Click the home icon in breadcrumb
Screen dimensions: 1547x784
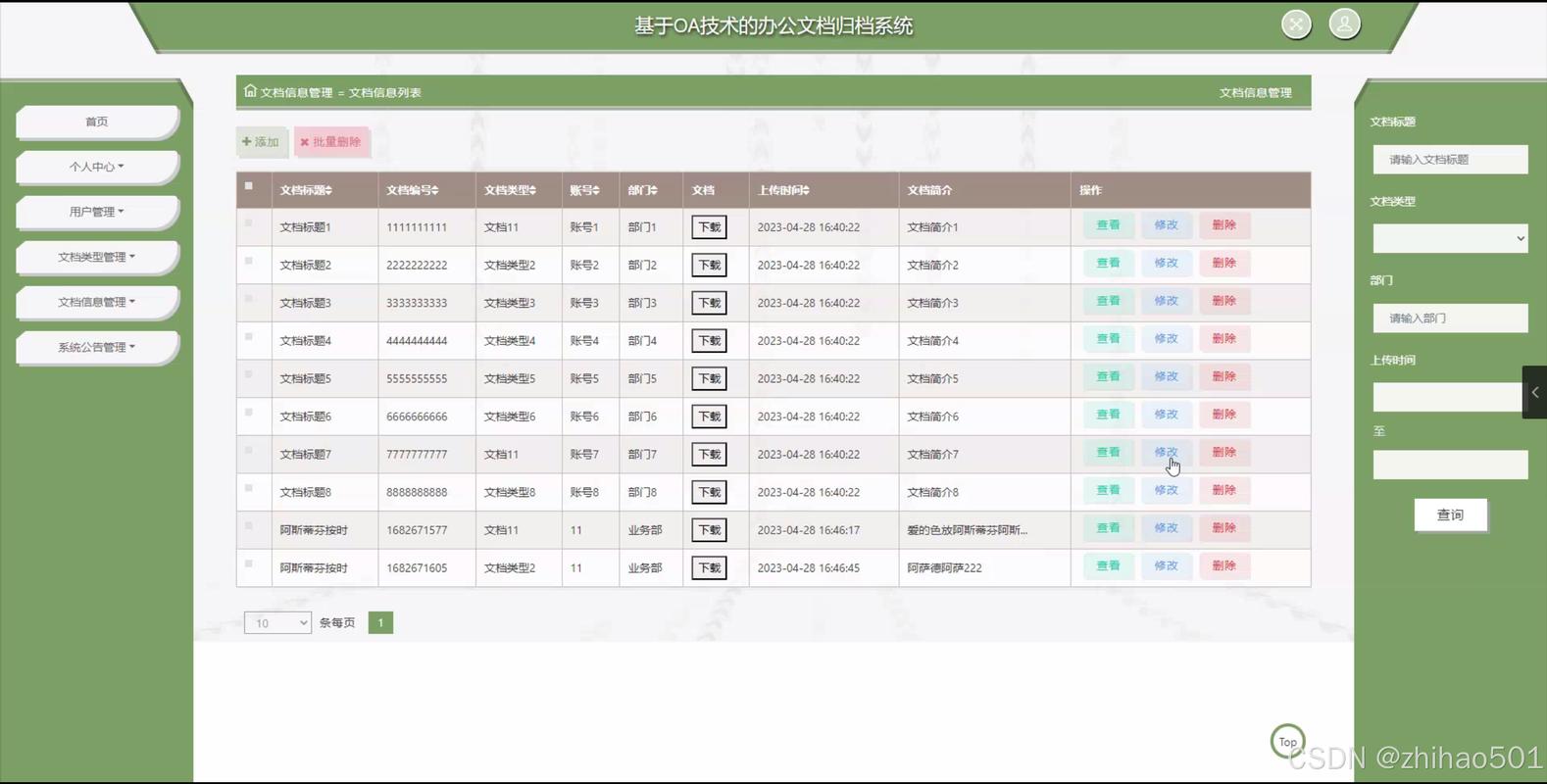250,91
